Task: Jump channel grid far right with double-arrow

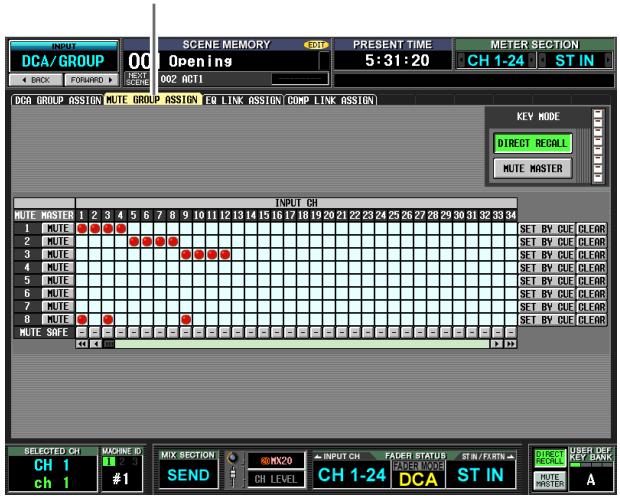Action: (x=510, y=344)
